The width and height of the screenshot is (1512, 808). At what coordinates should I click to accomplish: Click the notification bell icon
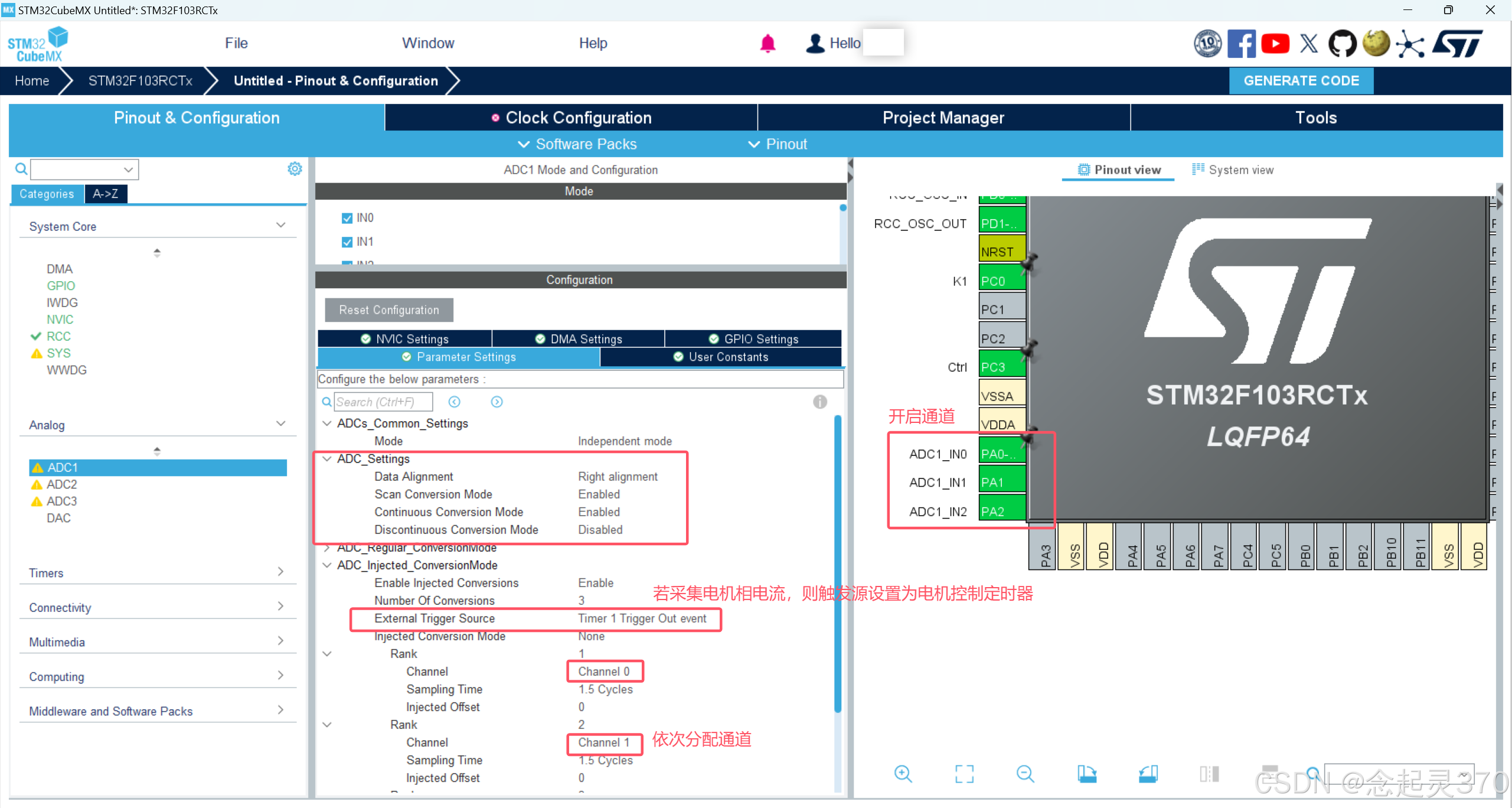click(767, 43)
